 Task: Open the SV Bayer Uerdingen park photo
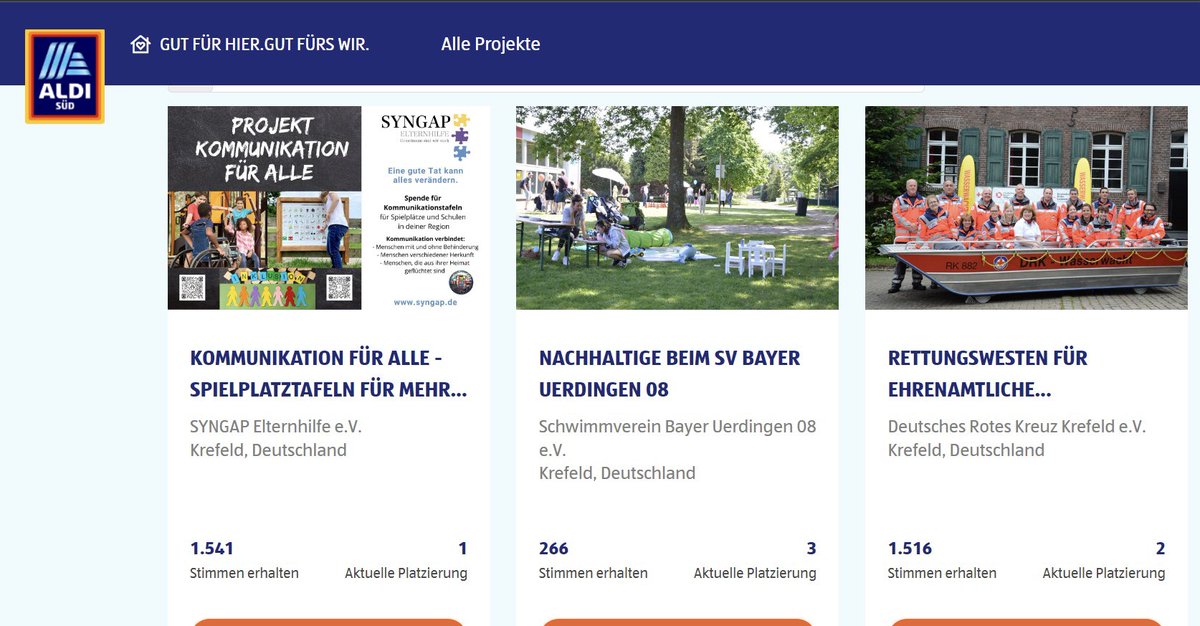tap(677, 208)
